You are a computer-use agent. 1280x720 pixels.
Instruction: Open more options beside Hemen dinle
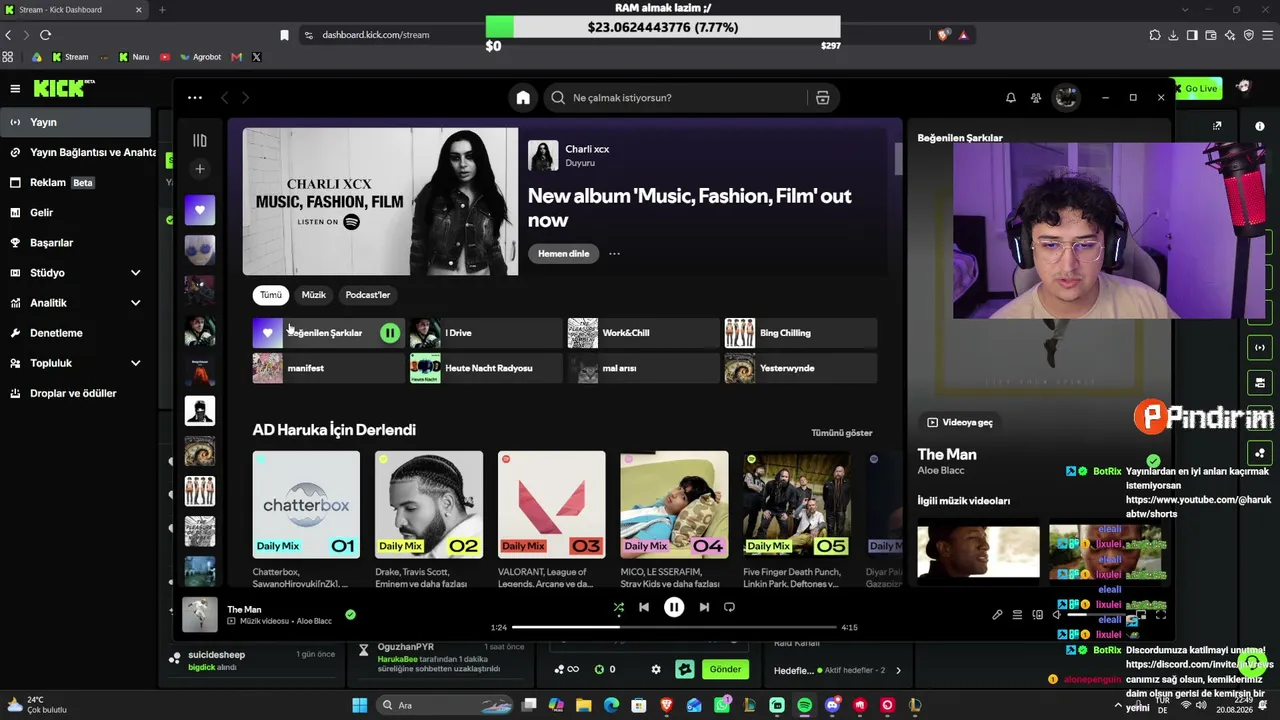pyautogui.click(x=614, y=254)
